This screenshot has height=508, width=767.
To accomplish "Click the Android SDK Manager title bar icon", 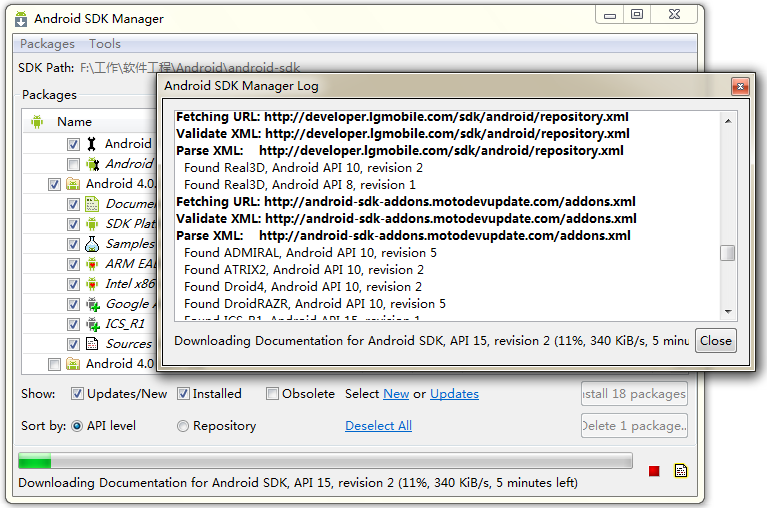I will click(21, 19).
